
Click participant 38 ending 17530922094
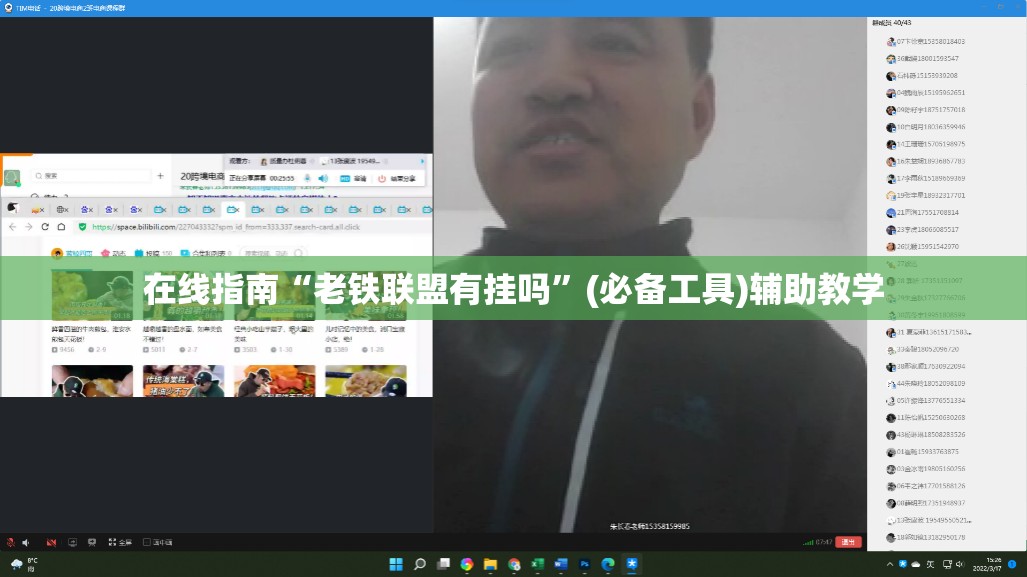pos(925,366)
